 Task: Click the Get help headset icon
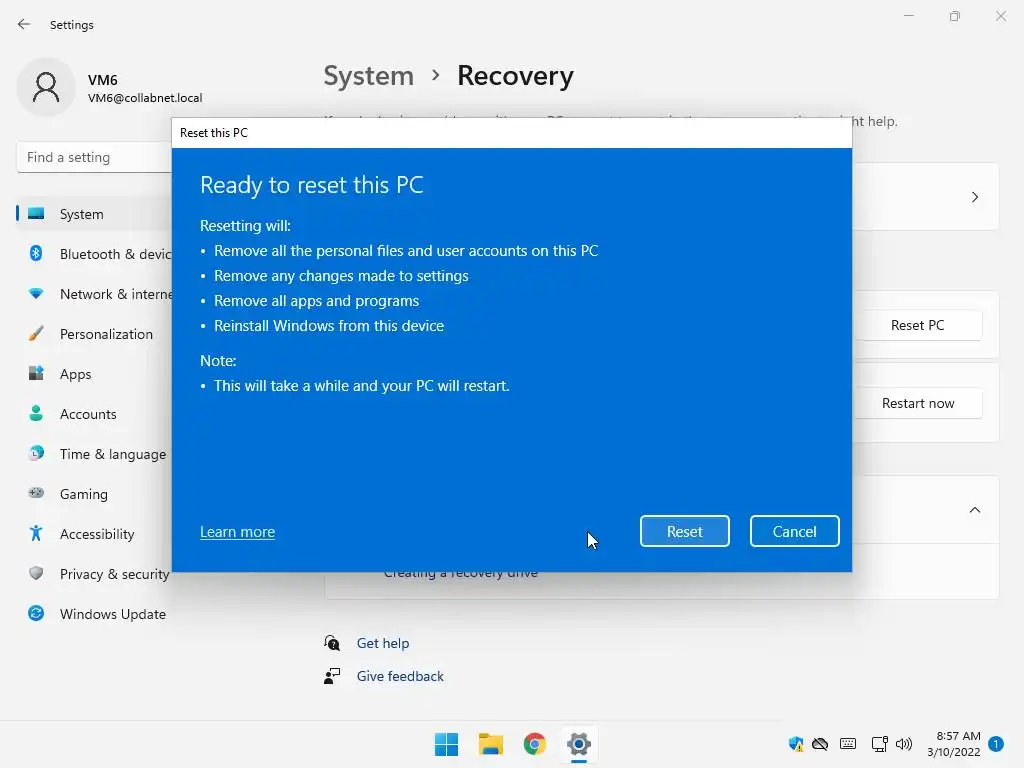click(x=332, y=643)
